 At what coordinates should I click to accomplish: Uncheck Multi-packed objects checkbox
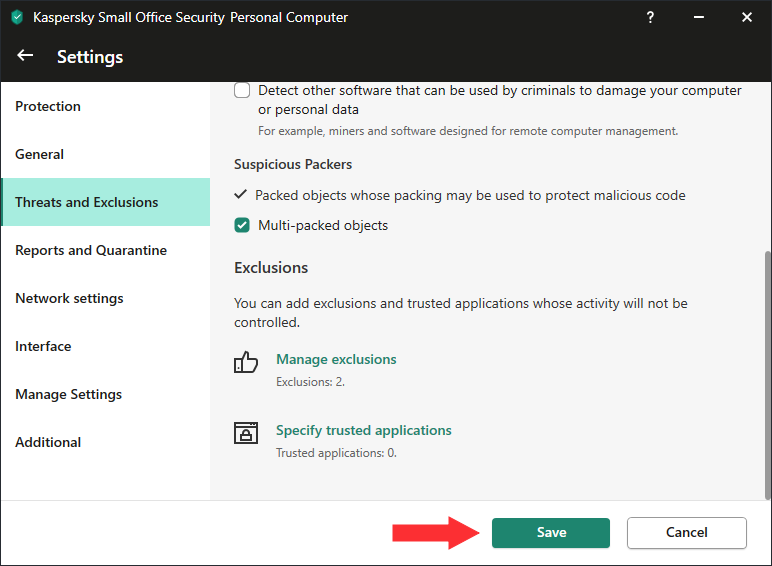click(x=242, y=225)
